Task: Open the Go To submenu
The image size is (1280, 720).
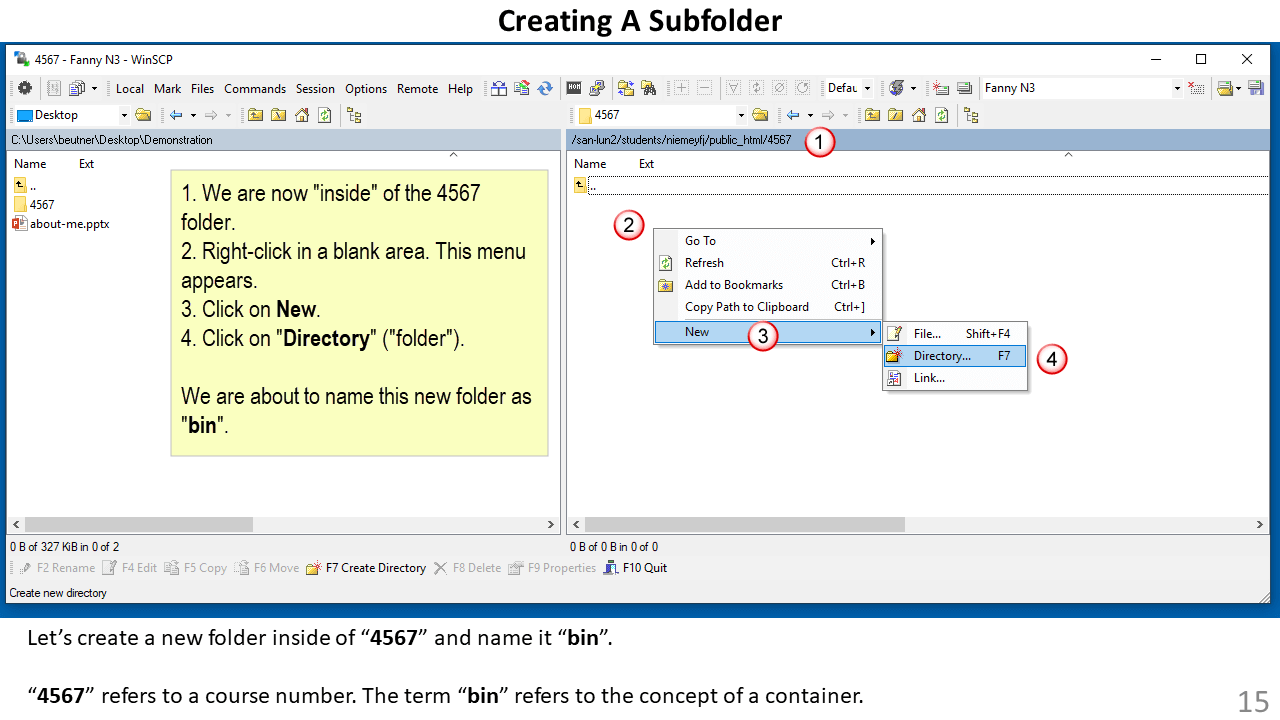Action: pyautogui.click(x=767, y=241)
